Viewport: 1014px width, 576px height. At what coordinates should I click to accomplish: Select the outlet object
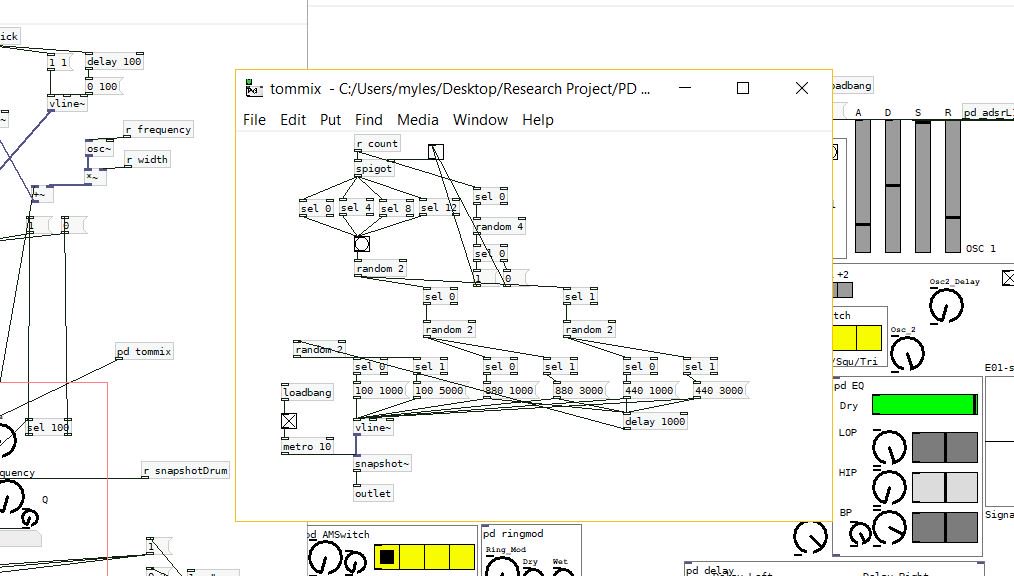(x=374, y=493)
